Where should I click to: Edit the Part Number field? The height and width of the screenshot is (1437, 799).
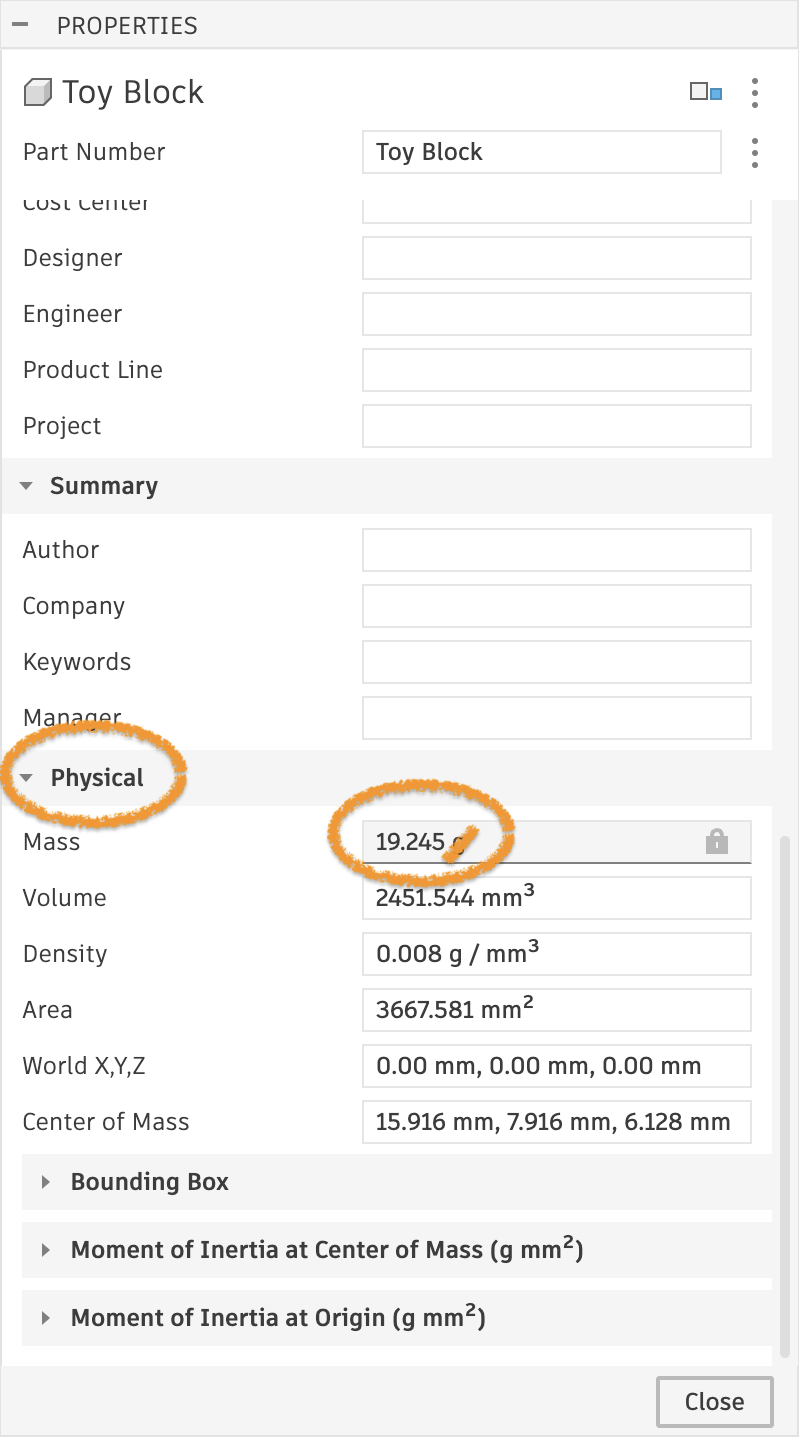pos(541,152)
